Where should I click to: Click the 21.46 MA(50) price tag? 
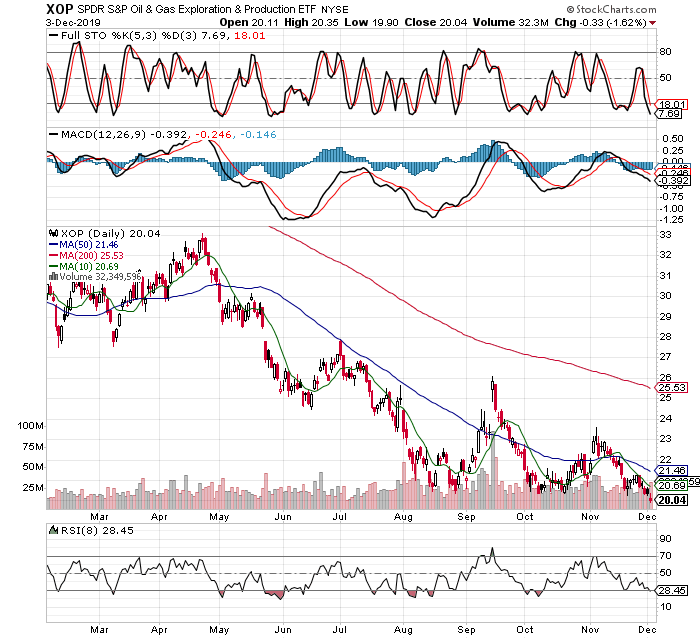pos(671,470)
